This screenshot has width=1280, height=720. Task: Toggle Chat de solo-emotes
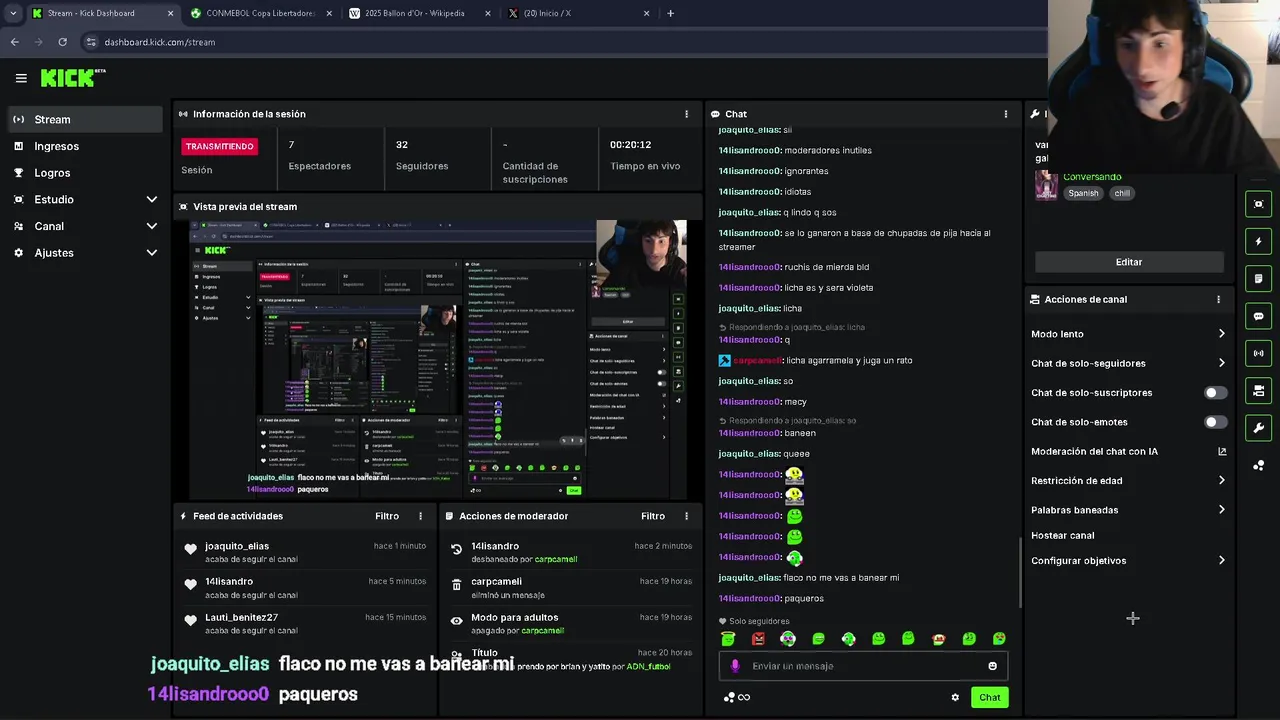coord(1215,422)
